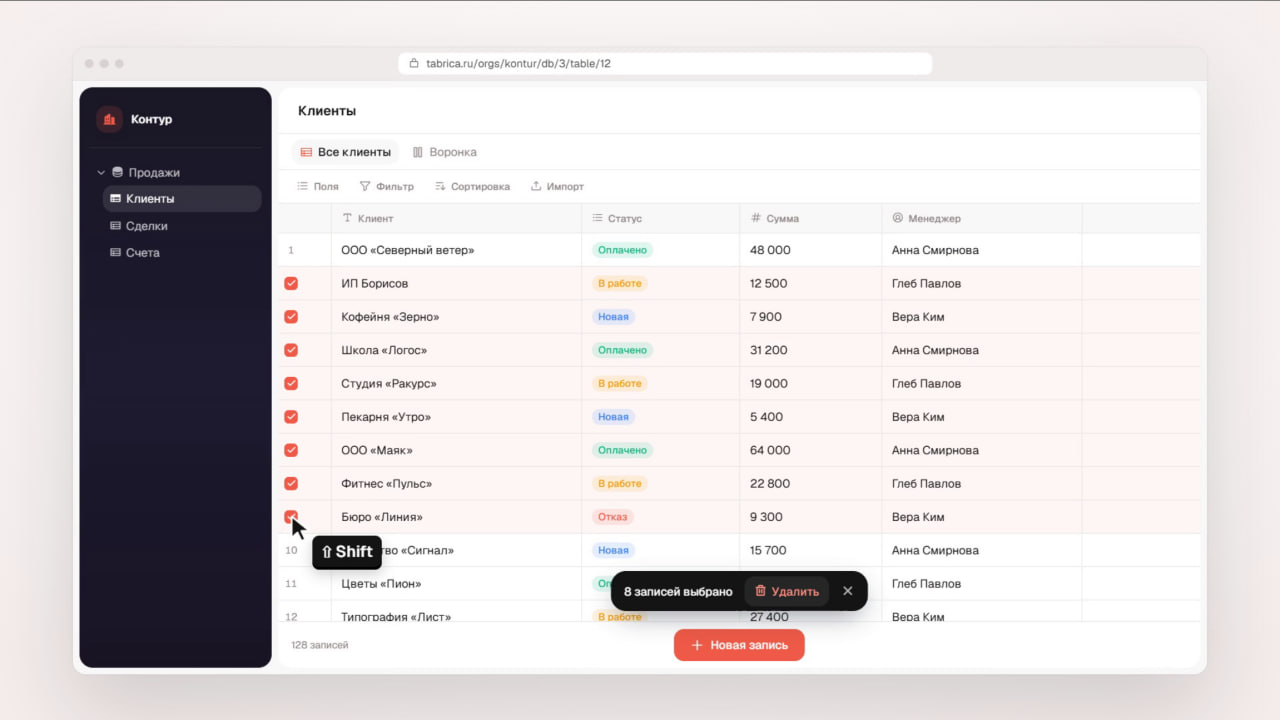Click row number 1 of ООО «Северный ветер»
The height and width of the screenshot is (720, 1280).
pos(291,250)
